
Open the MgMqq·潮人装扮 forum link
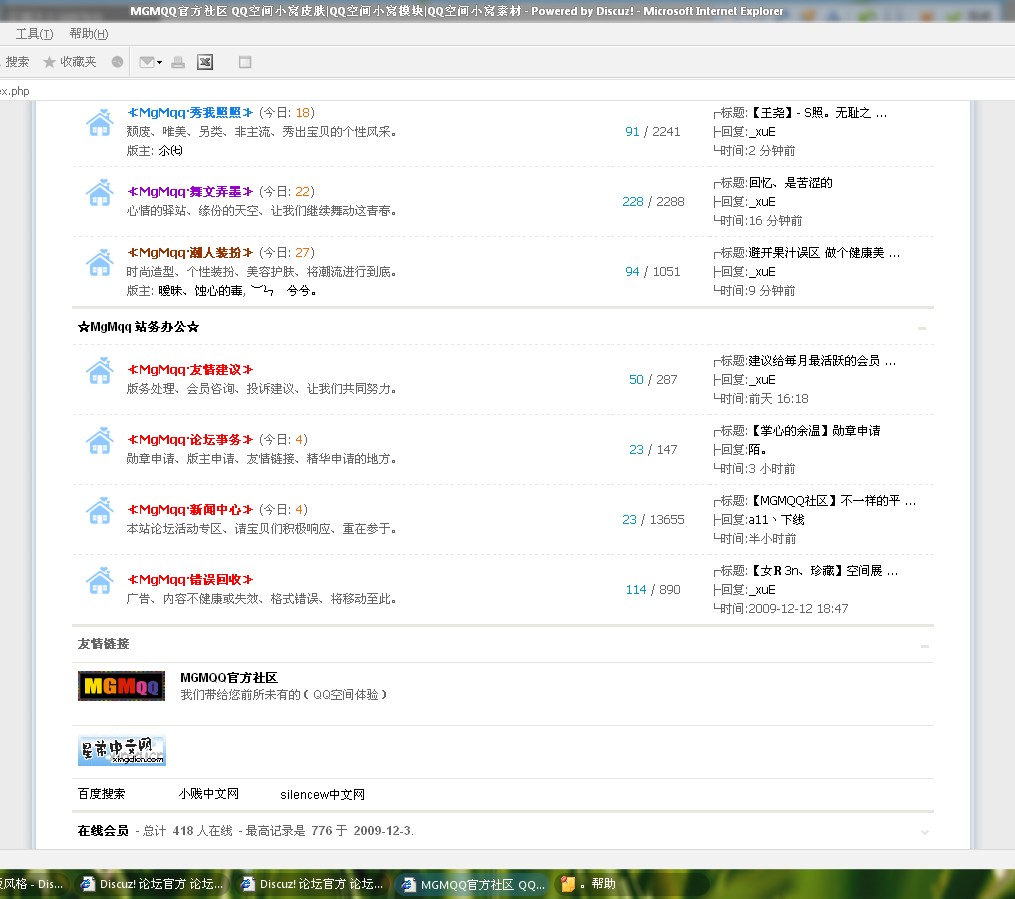point(190,252)
